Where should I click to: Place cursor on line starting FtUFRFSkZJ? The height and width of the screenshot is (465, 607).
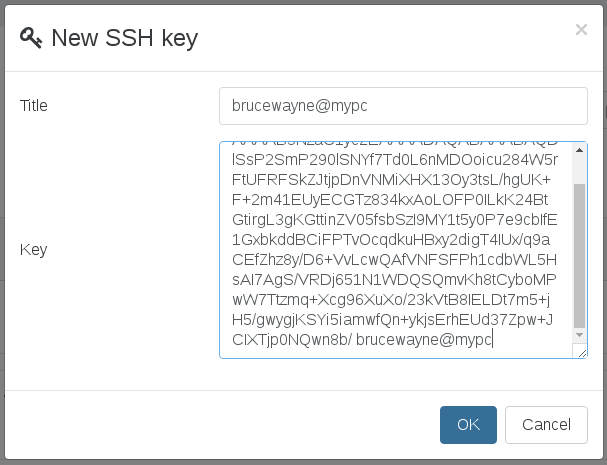[x=391, y=180]
